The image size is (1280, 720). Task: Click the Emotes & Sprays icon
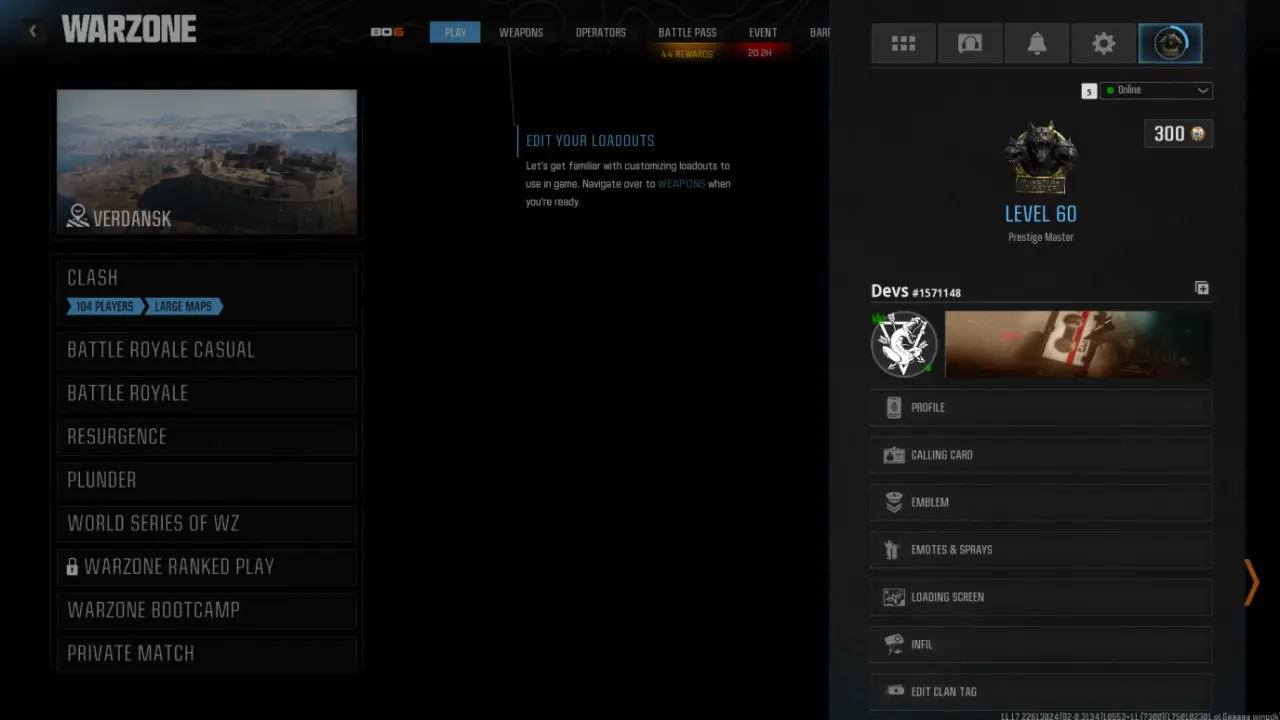[894, 549]
